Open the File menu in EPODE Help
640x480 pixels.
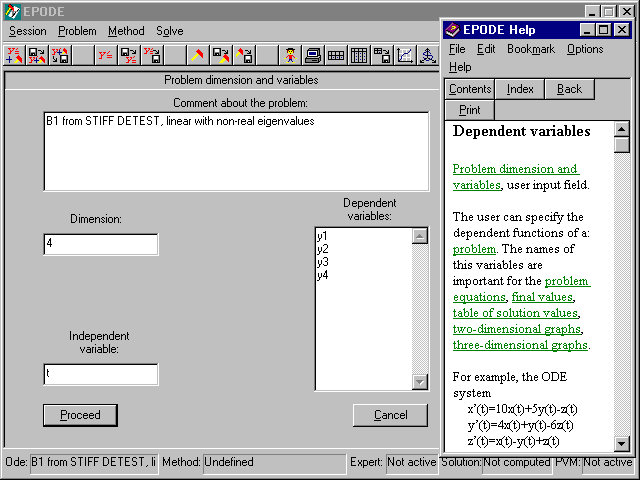pyautogui.click(x=457, y=49)
